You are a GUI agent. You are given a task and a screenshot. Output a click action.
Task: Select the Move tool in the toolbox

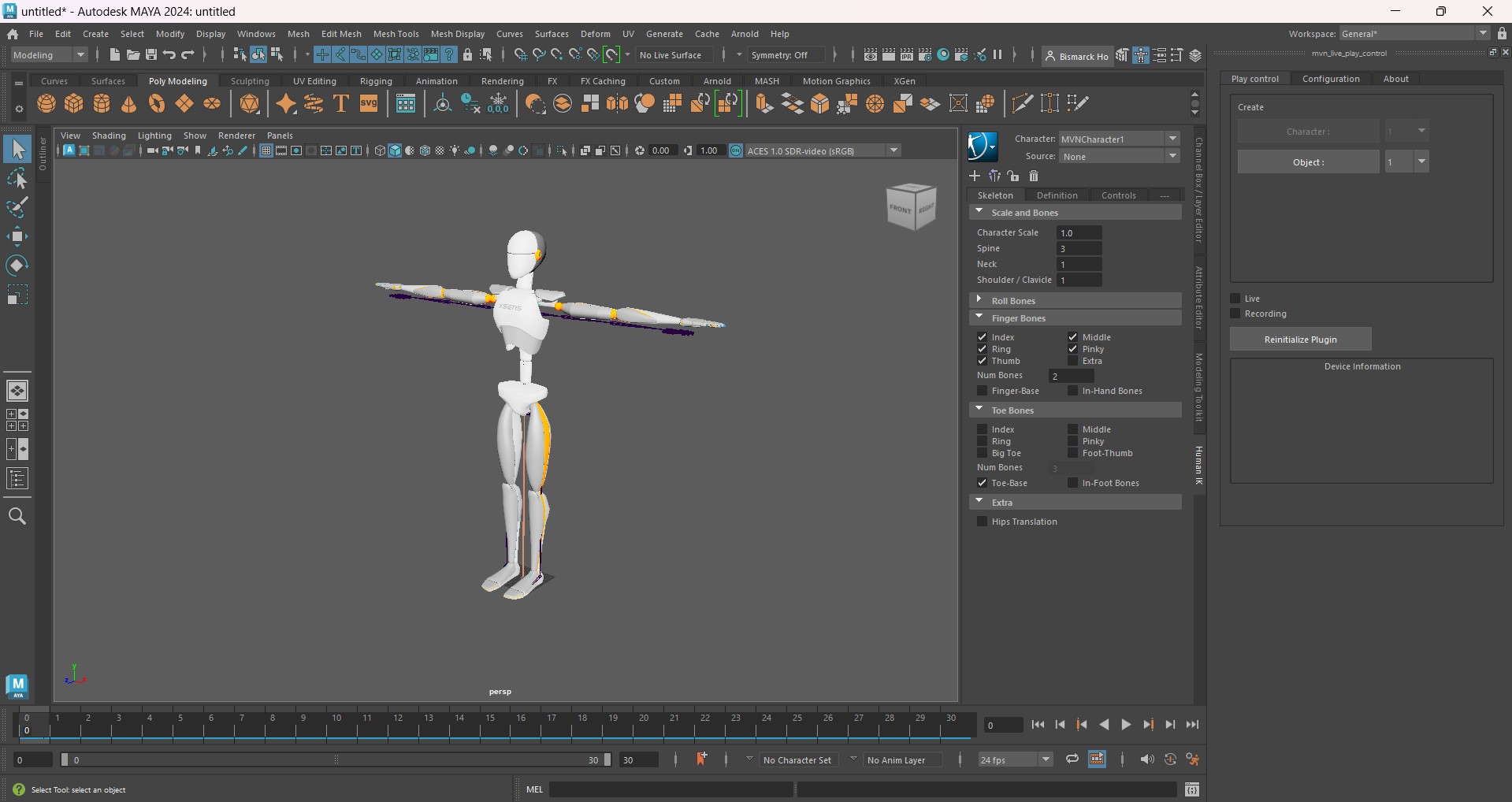click(x=17, y=236)
